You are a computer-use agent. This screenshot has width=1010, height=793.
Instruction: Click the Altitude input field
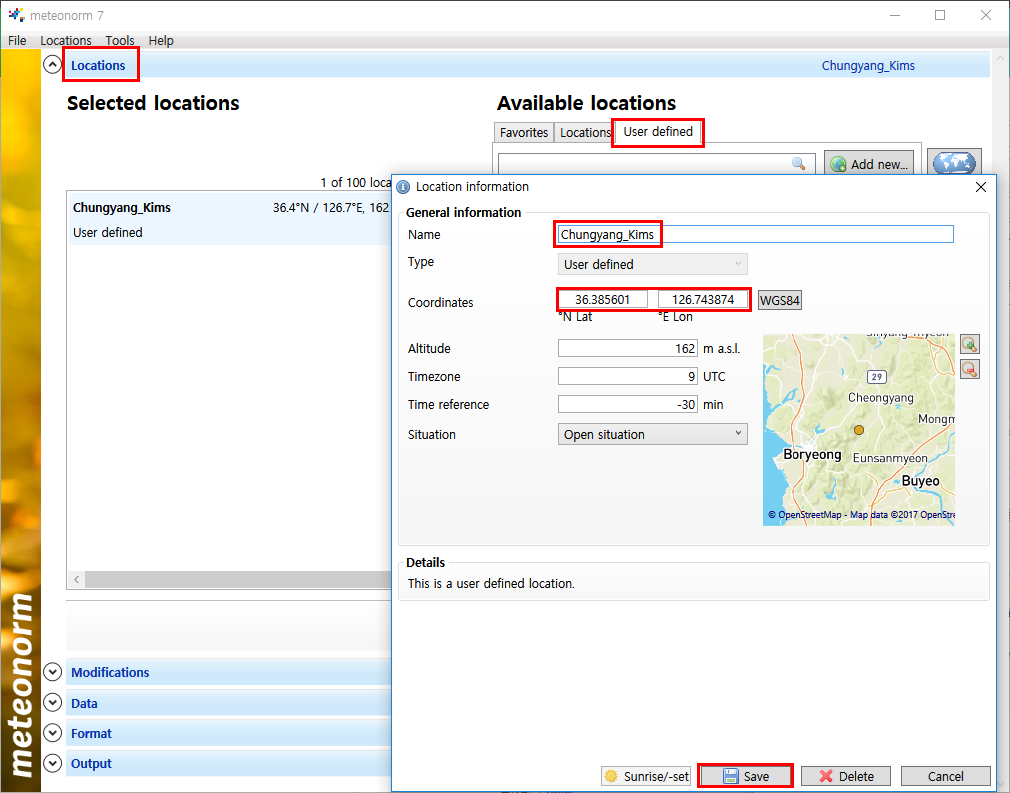coord(628,349)
